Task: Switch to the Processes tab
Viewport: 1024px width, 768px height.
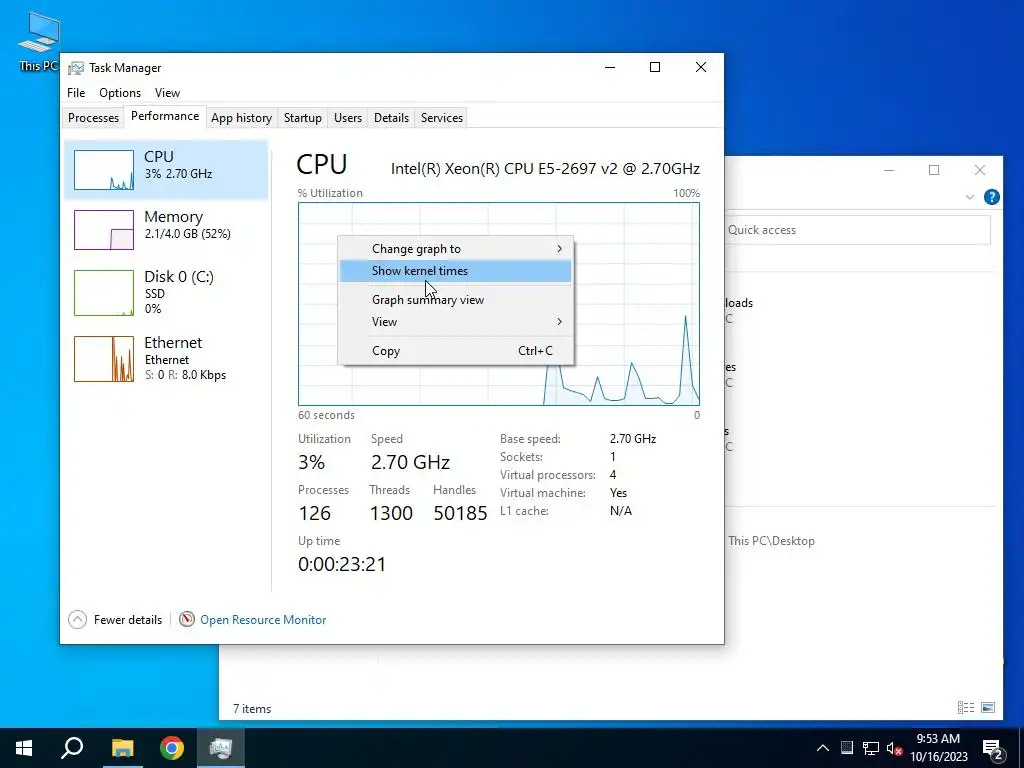Action: click(x=93, y=118)
